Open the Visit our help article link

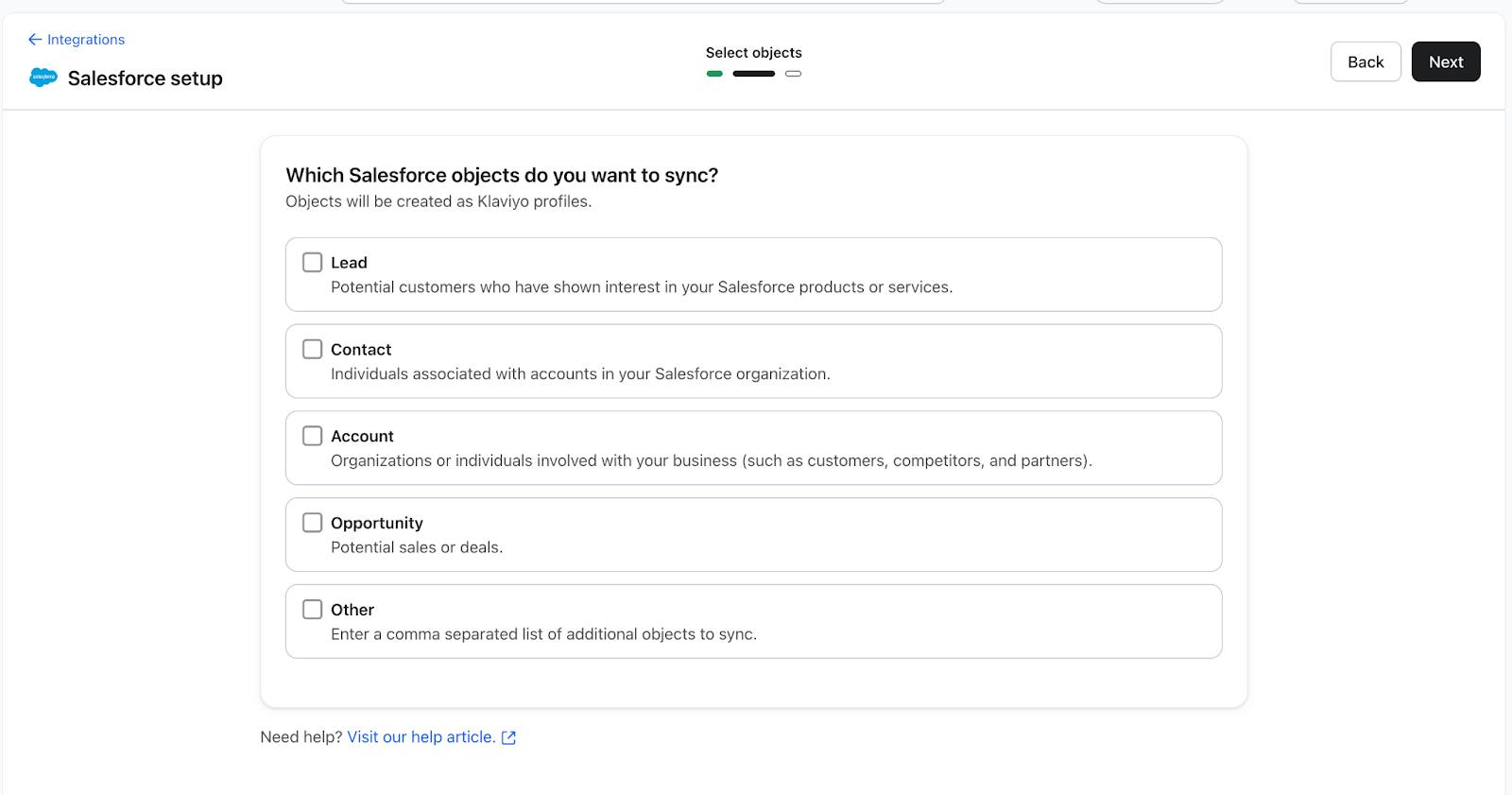421,737
